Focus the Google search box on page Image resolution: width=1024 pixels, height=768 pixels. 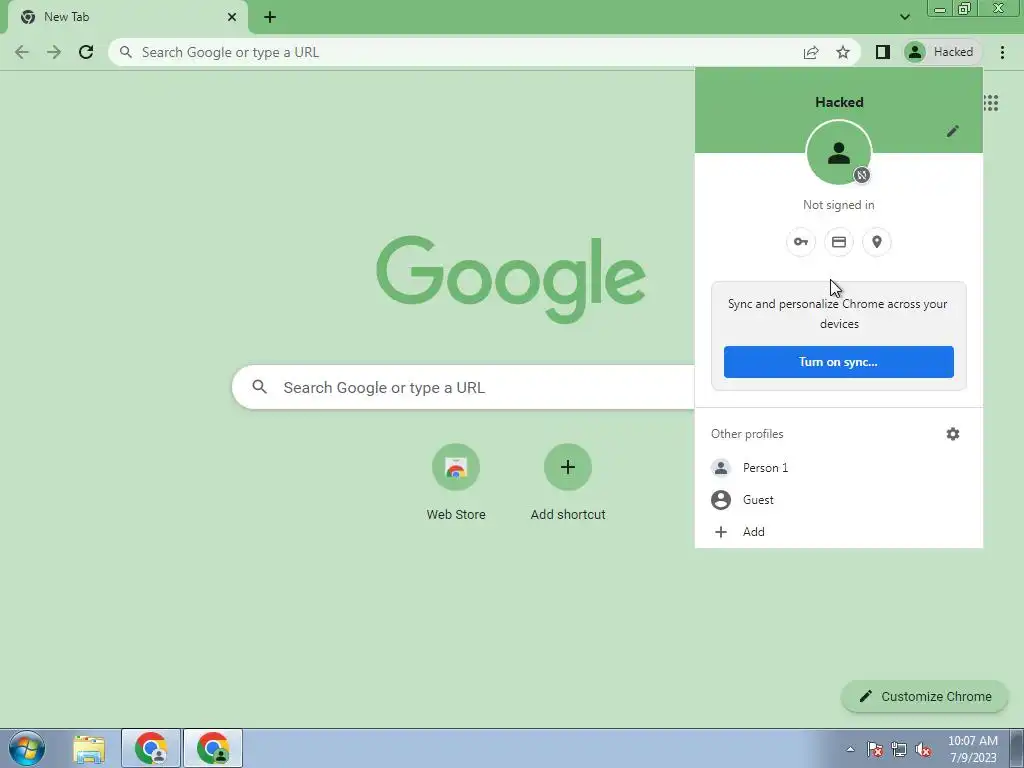click(464, 387)
